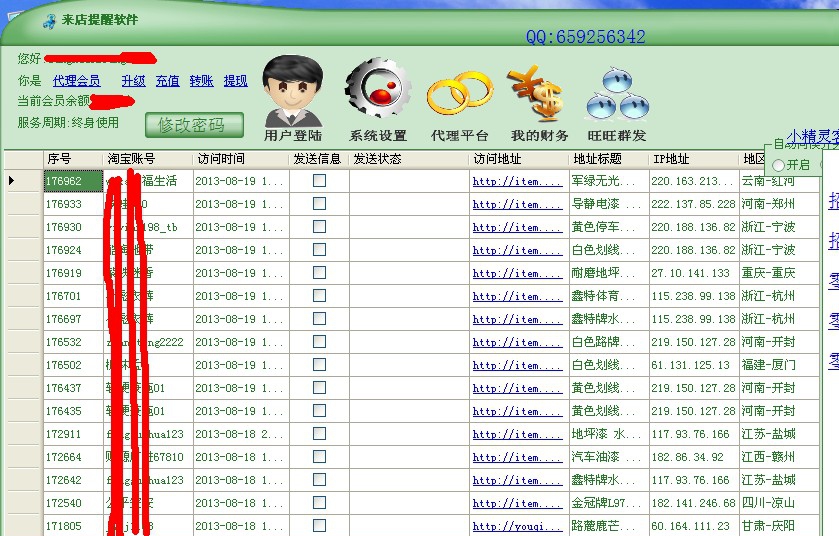Click the IP地址 column header
This screenshot has height=536, width=839.
(694, 159)
